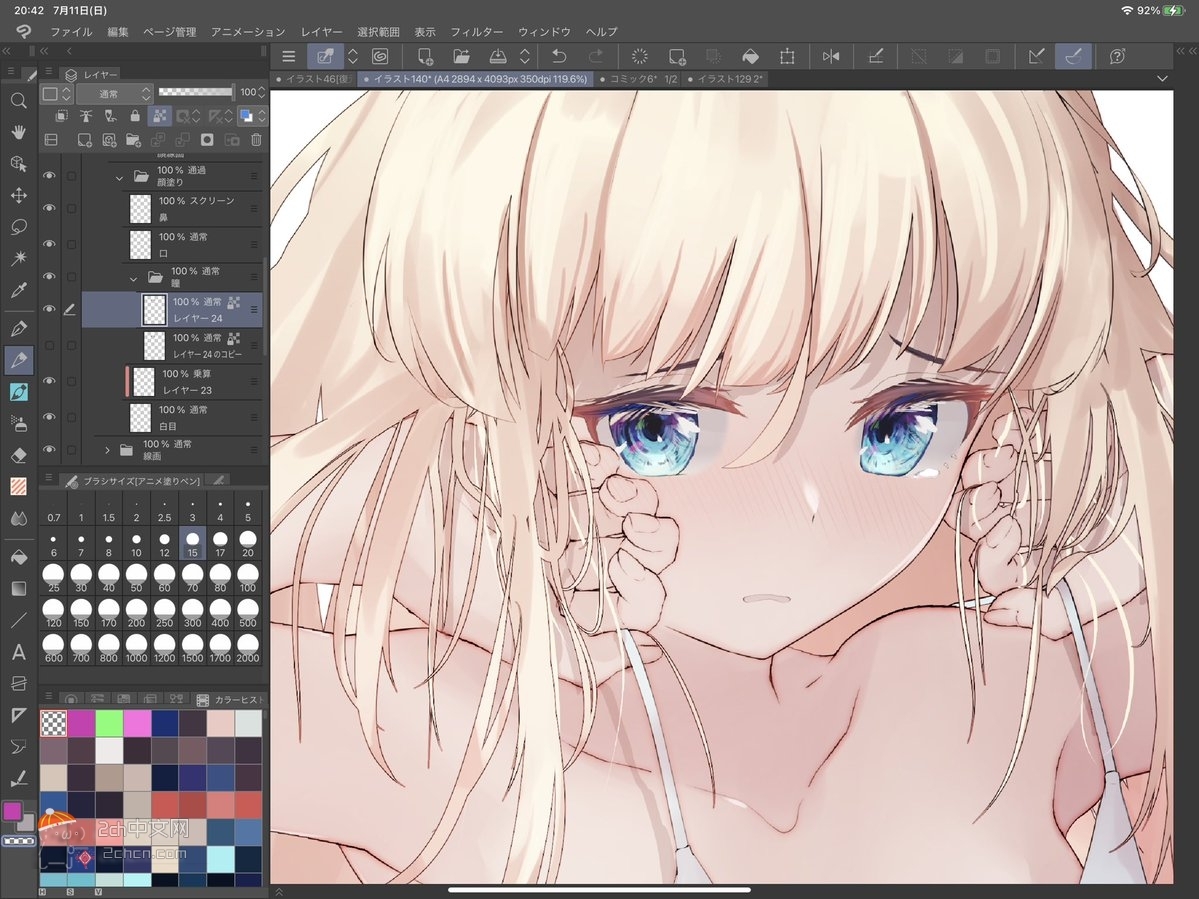Collapse the 瞳 layer folder

click(x=134, y=277)
